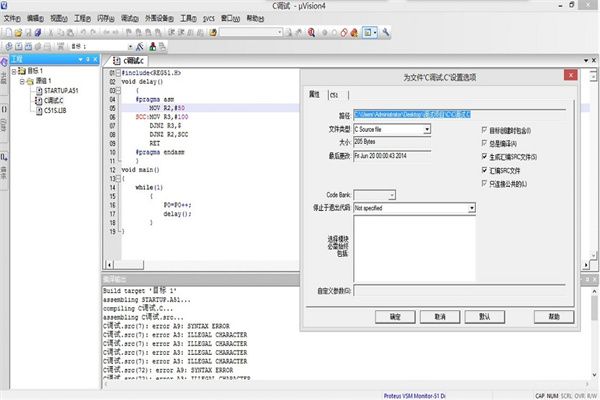600x400 pixels.
Task: Click the folder icon beside search combo
Action: click(213, 33)
